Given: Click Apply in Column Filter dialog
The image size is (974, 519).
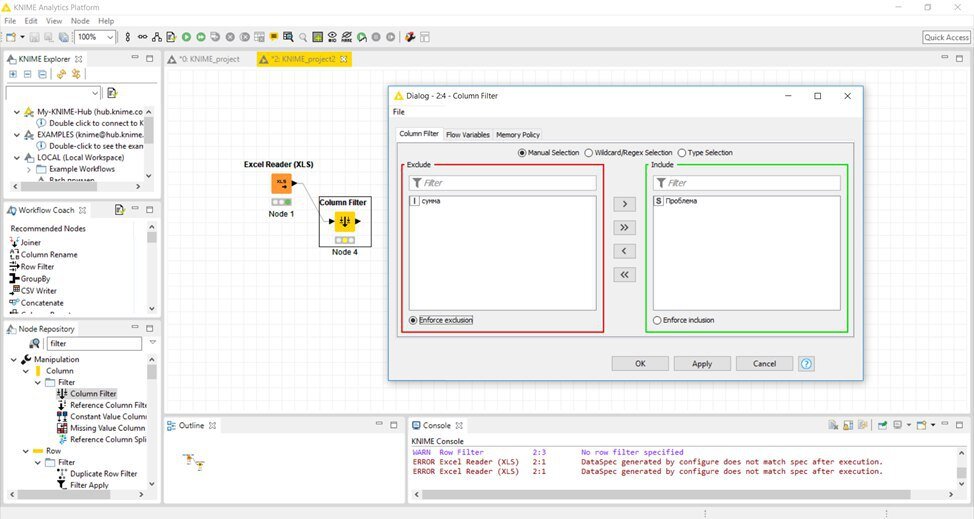Looking at the screenshot, I should tap(702, 364).
